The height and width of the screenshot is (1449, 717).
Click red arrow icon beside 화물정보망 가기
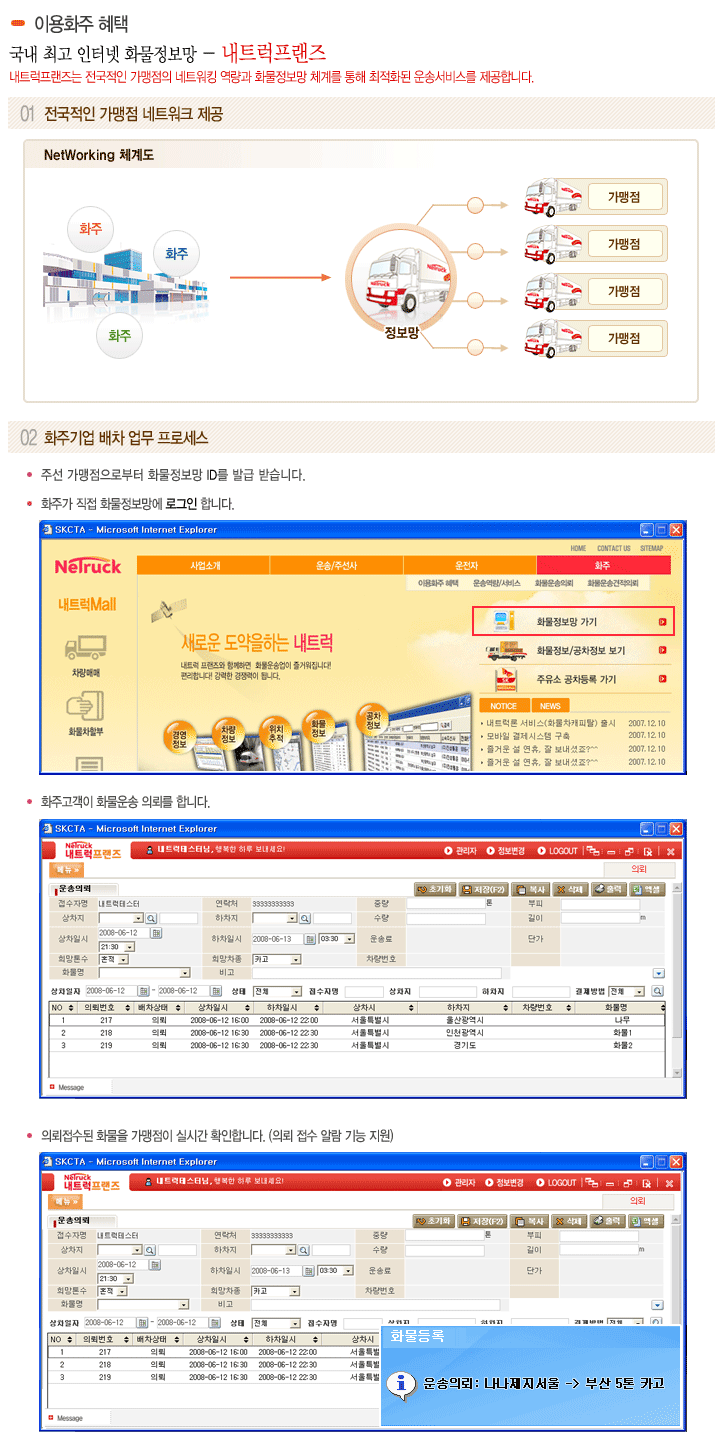[662, 622]
